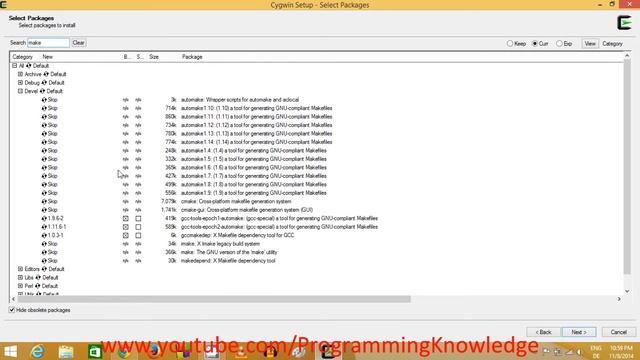Expand the Archive category
The width and height of the screenshot is (640, 360).
[20, 74]
